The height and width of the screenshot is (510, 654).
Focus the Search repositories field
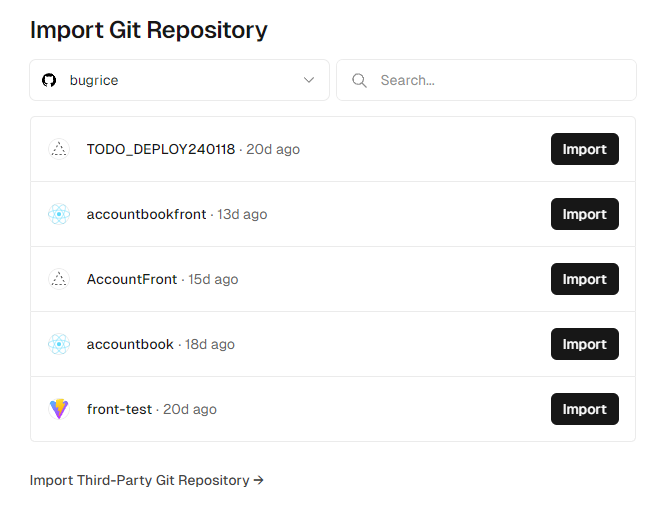coord(486,80)
